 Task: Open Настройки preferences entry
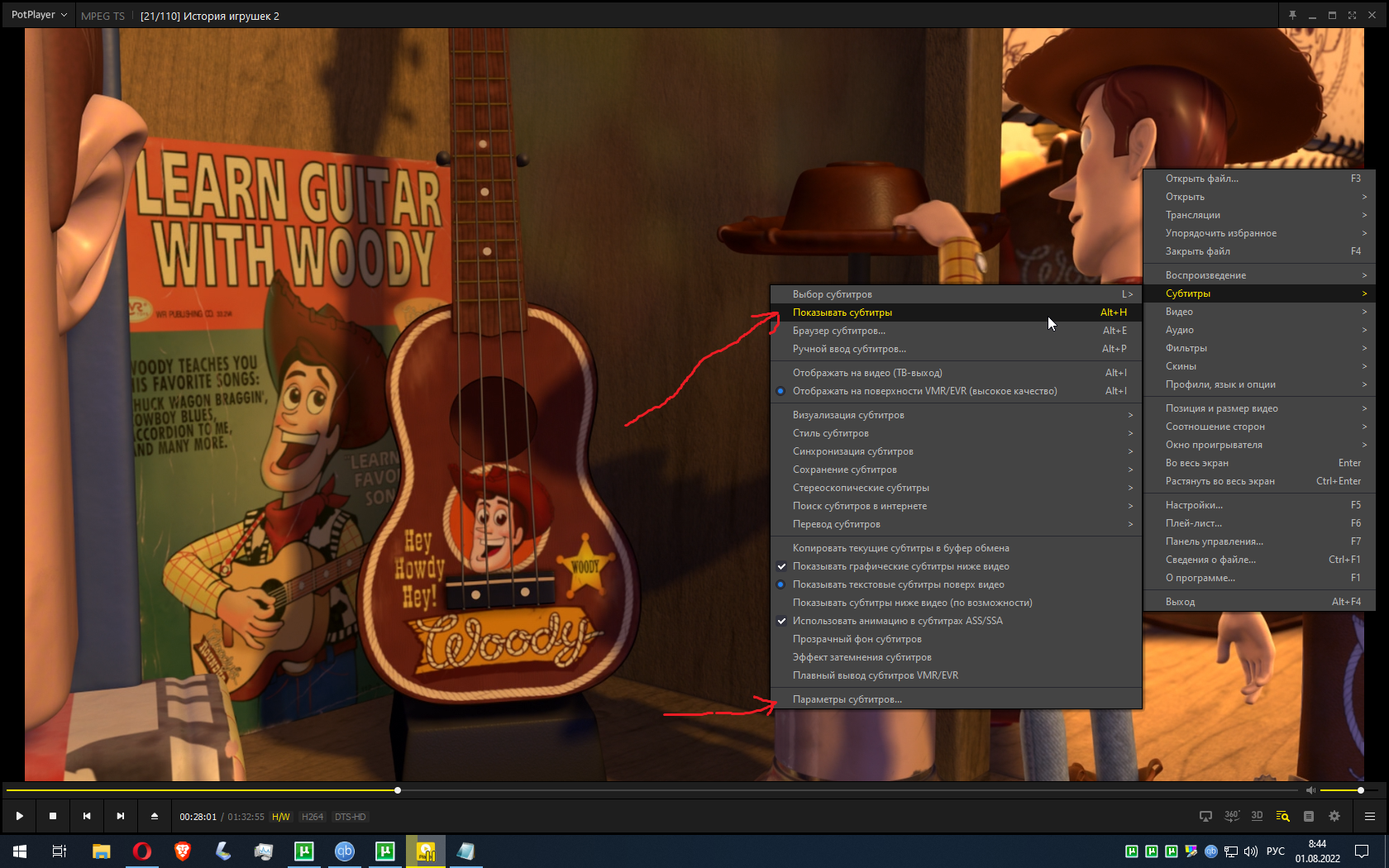click(x=1259, y=505)
